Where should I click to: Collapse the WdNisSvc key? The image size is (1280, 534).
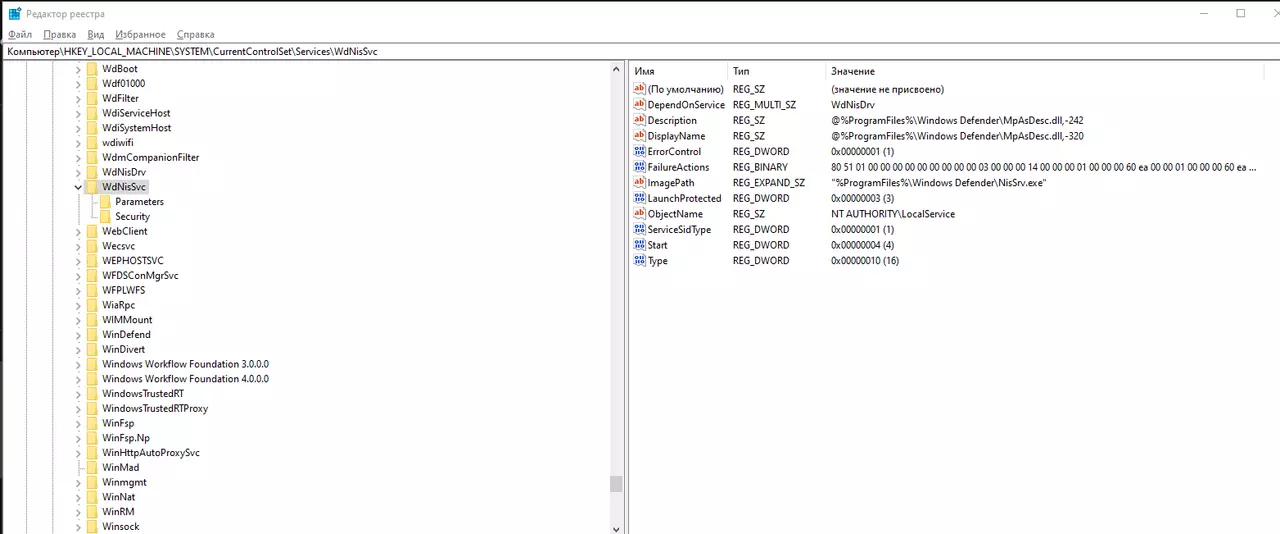[x=78, y=187]
